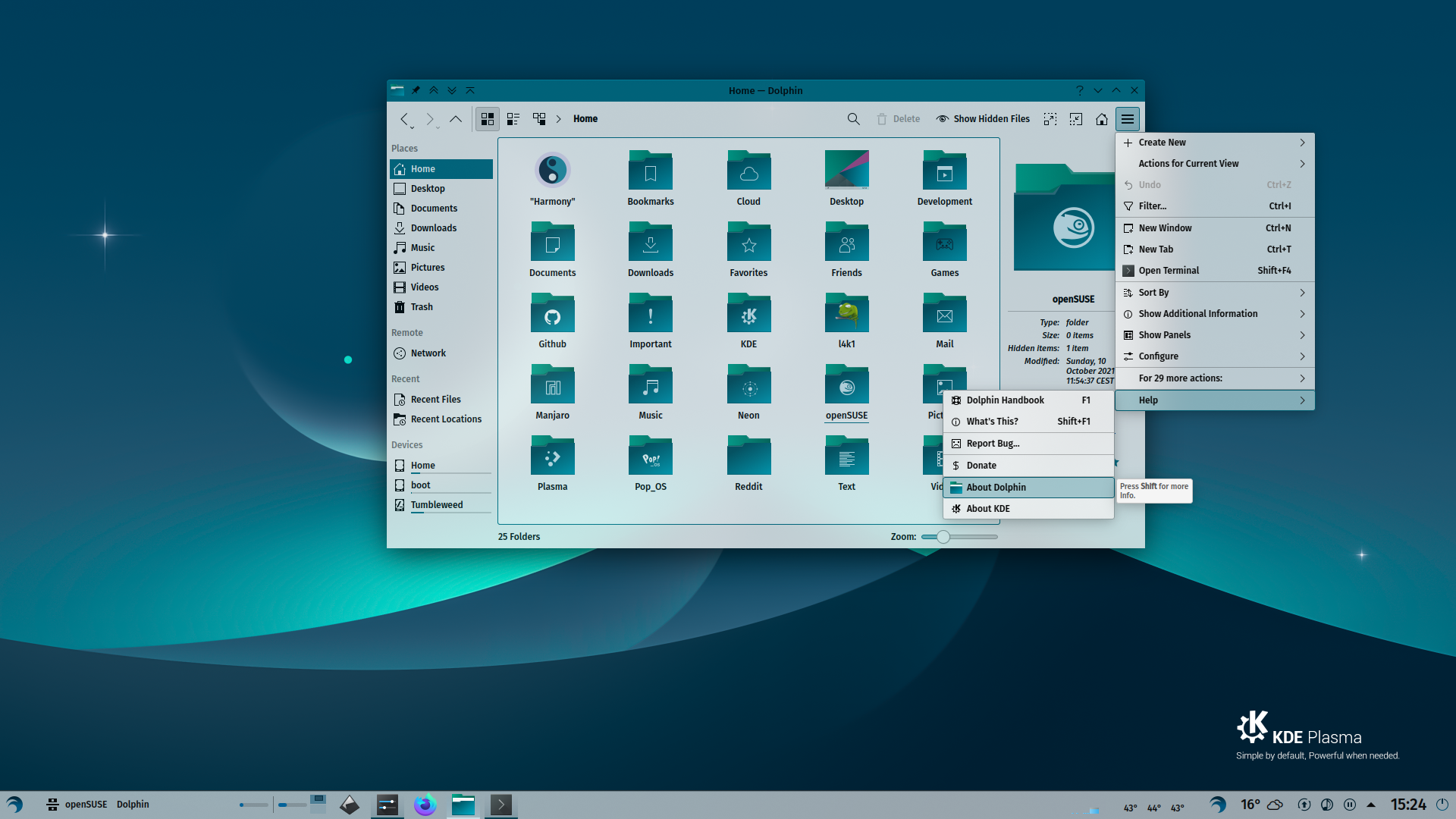This screenshot has height=819, width=1456.
Task: Expand Actions for Current View submenu
Action: (x=1215, y=164)
